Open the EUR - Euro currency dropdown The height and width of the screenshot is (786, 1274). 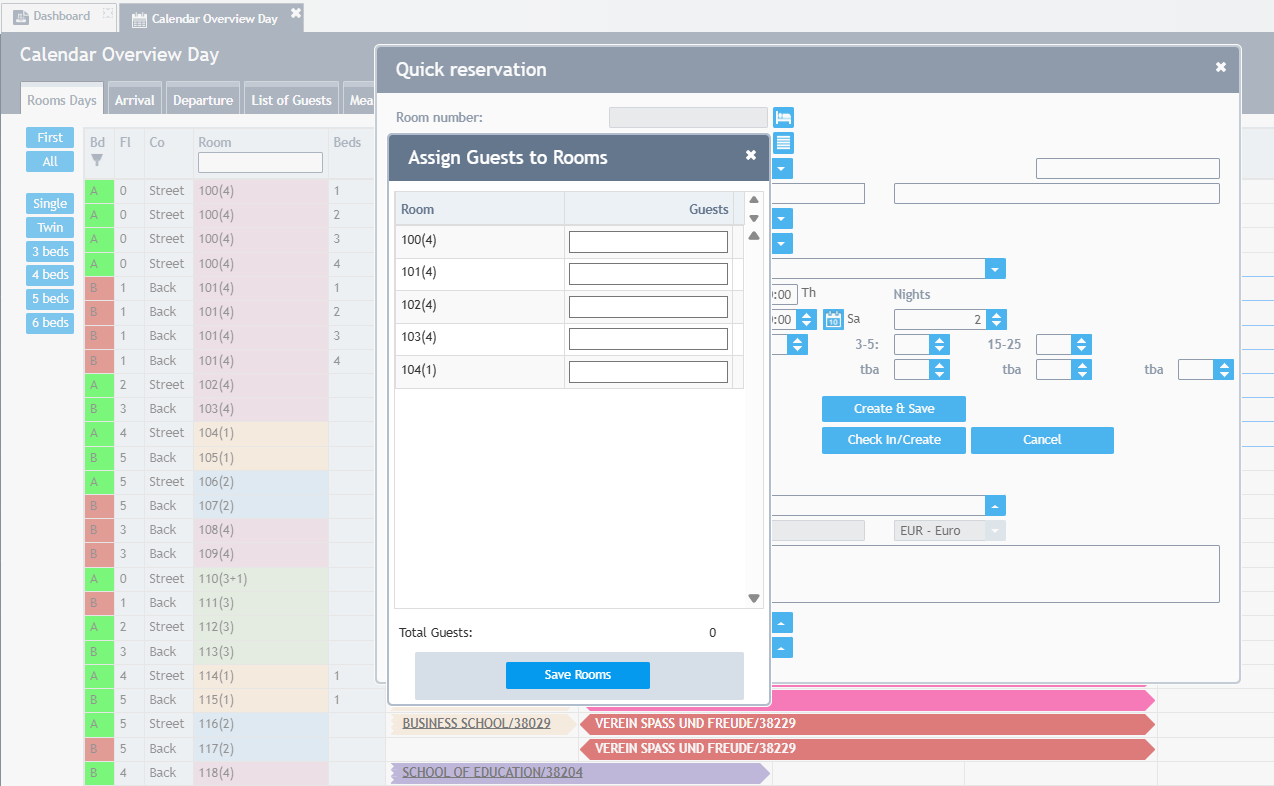point(994,531)
